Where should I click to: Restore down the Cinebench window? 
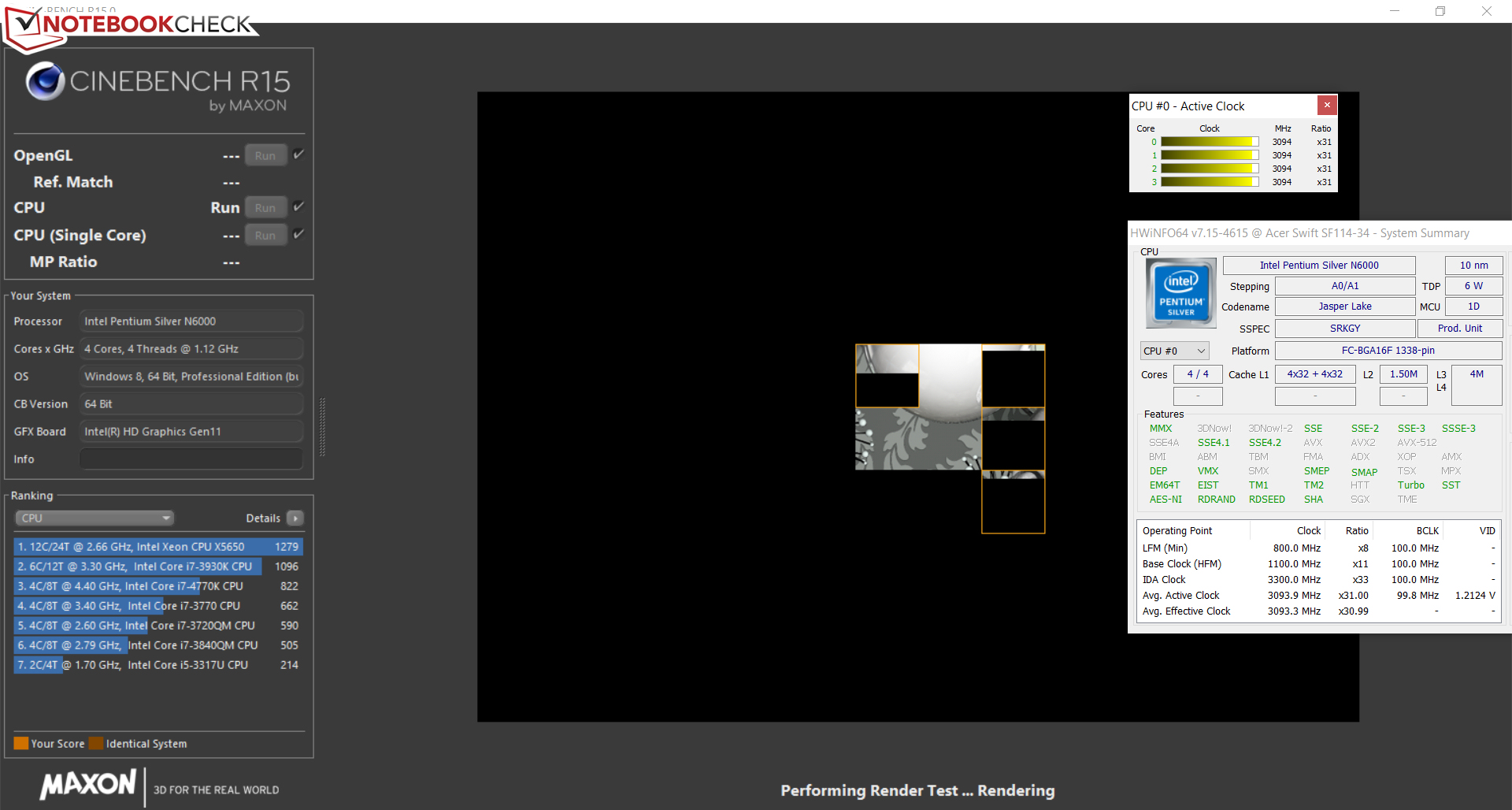1440,11
